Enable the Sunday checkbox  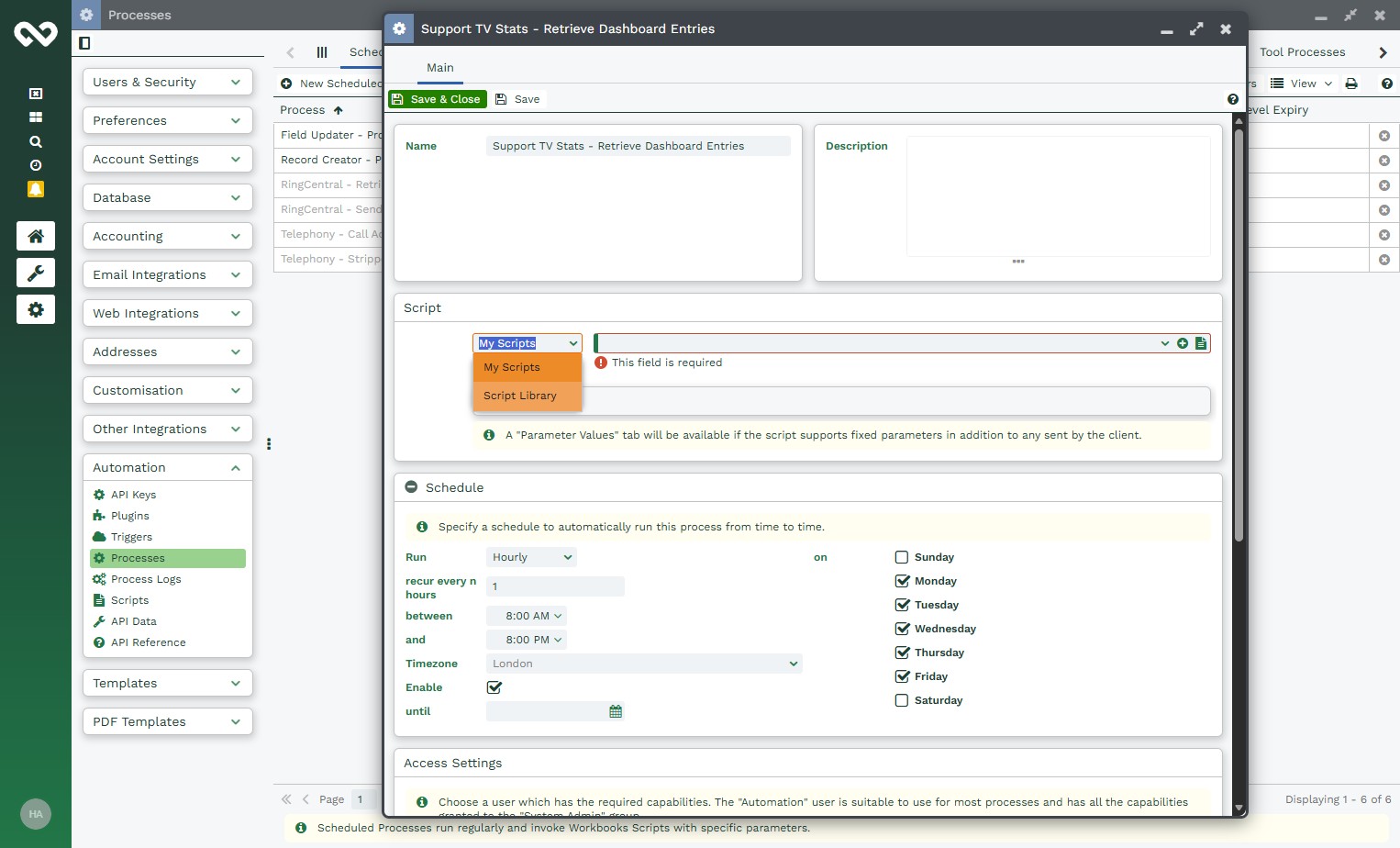tap(902, 557)
